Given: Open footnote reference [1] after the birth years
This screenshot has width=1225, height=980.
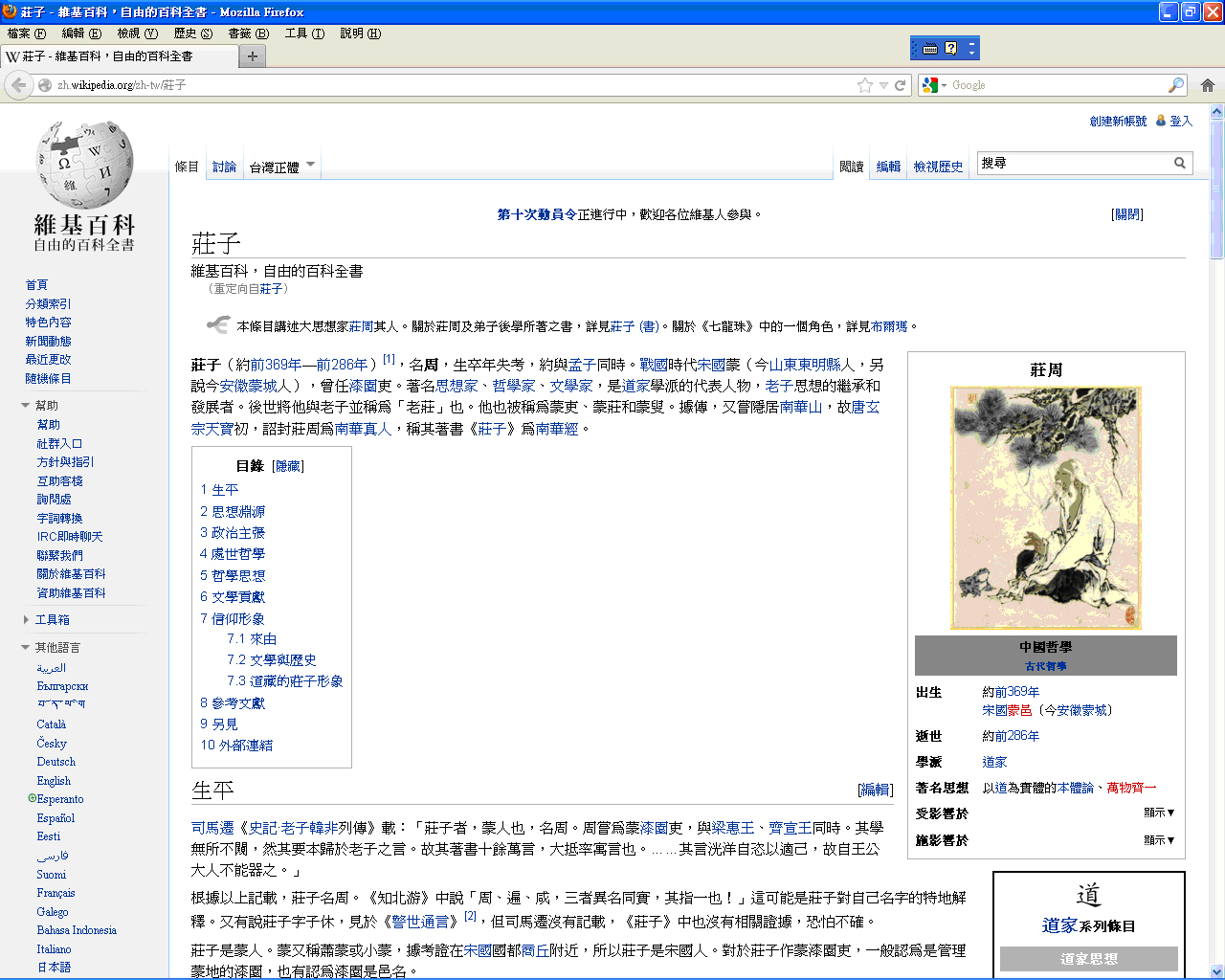Looking at the screenshot, I should (x=389, y=360).
